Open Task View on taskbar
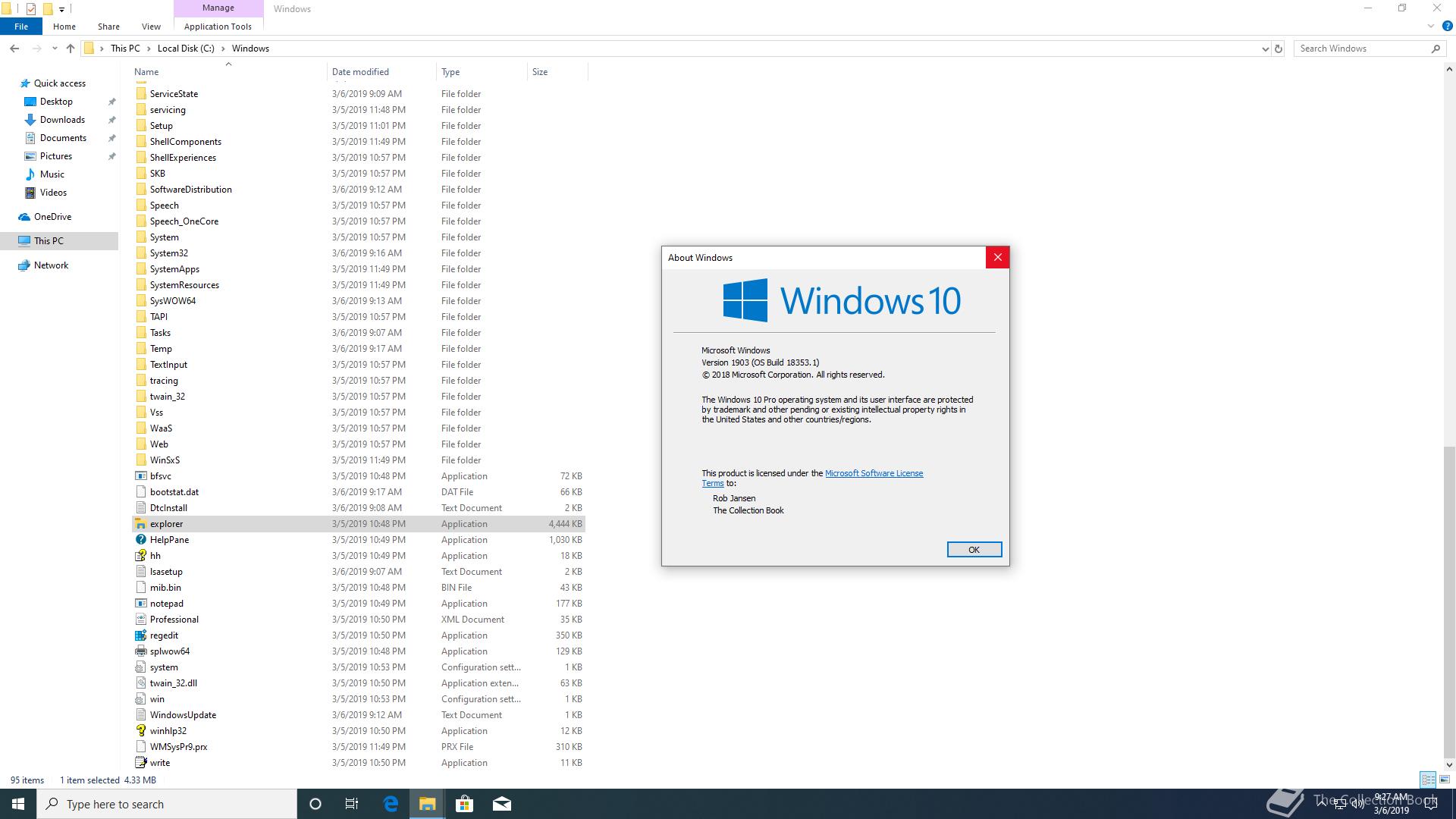 (352, 804)
